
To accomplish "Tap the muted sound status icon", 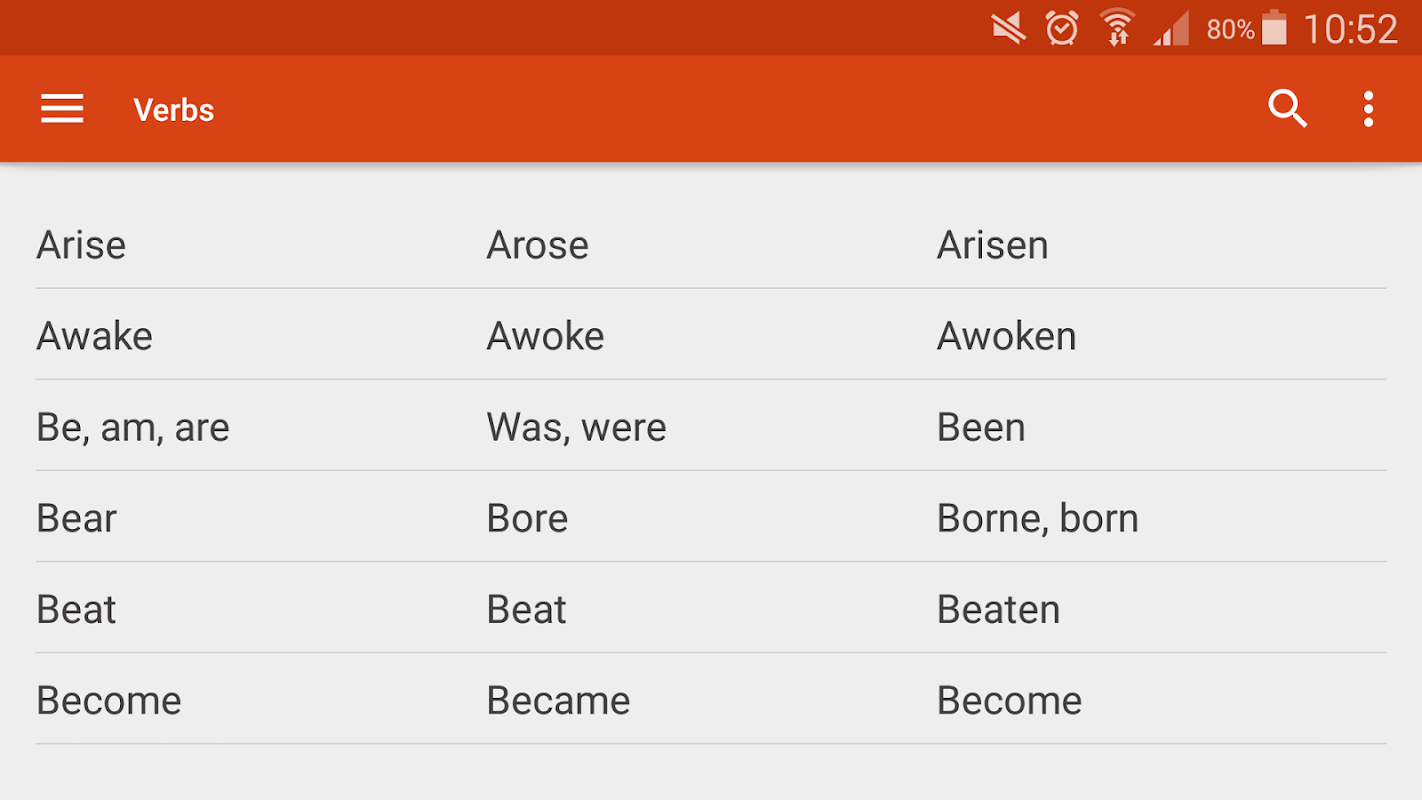I will click(x=1009, y=28).
